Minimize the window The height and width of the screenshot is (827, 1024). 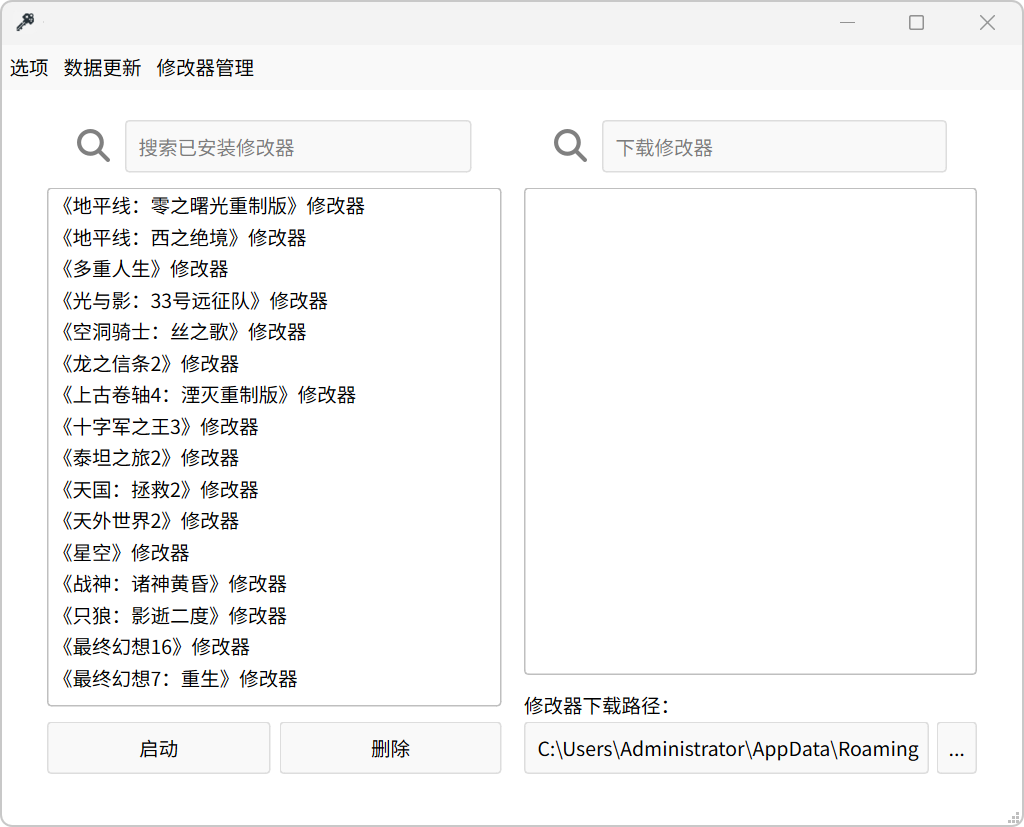(848, 23)
